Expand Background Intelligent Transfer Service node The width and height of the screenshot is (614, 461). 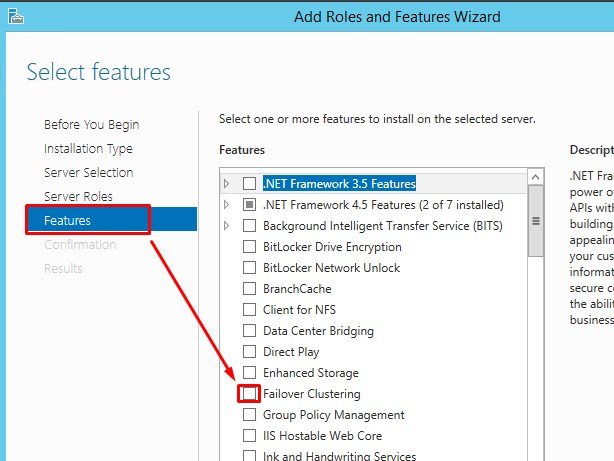227,226
